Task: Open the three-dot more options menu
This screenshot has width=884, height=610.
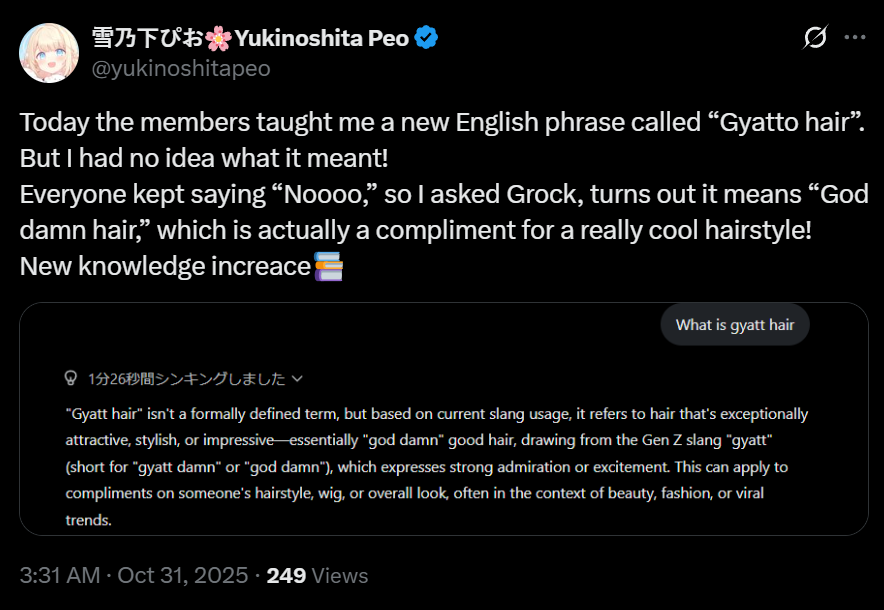Action: pos(854,38)
